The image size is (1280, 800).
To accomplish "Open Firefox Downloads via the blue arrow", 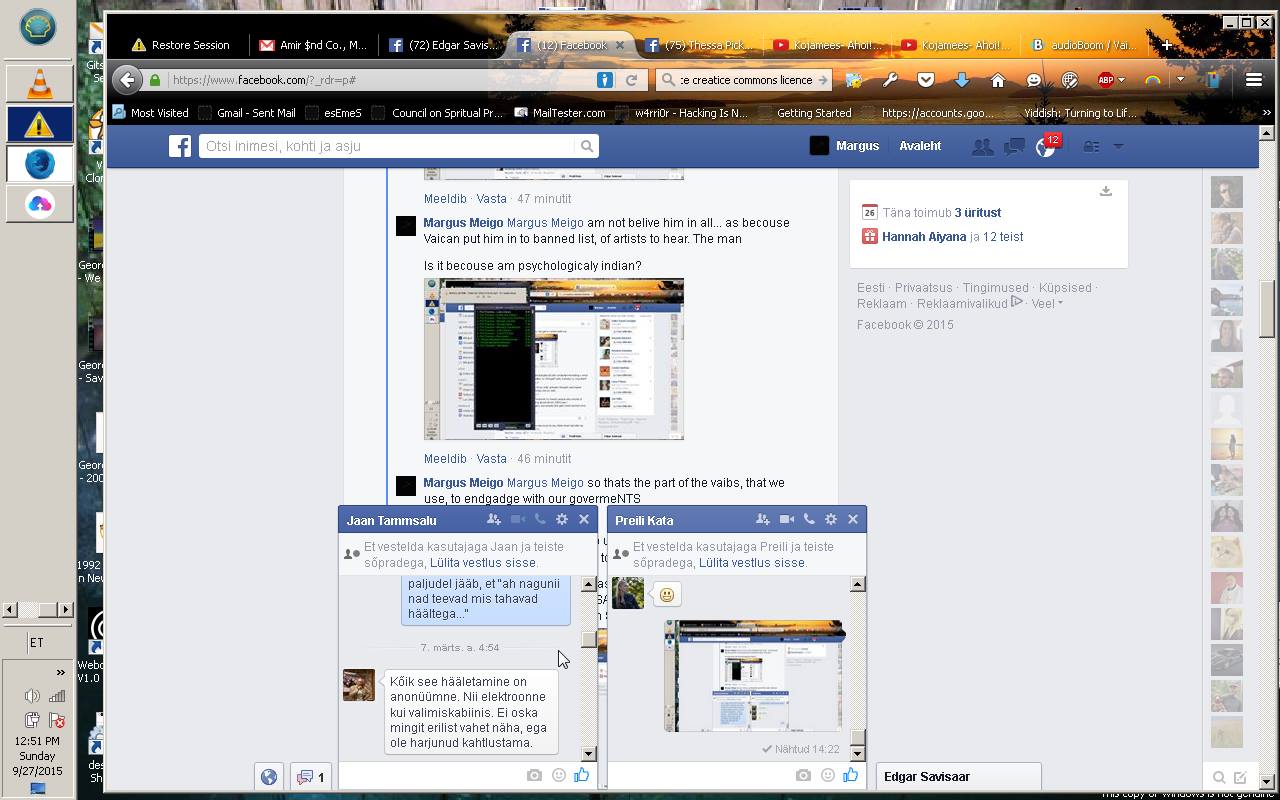I will click(x=962, y=80).
